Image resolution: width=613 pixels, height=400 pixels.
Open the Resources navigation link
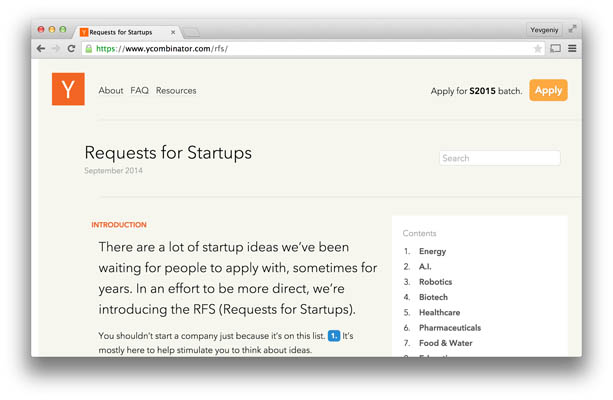[176, 91]
